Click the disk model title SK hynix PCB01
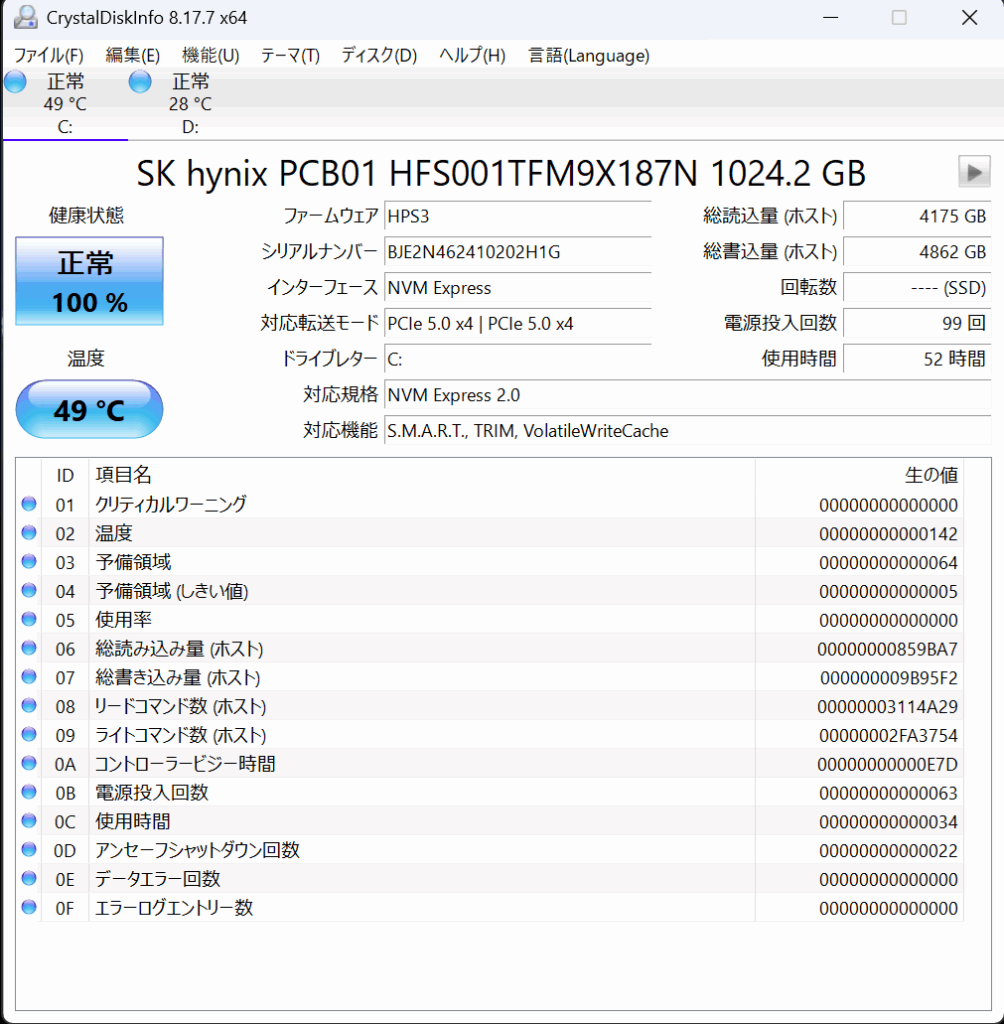Image resolution: width=1004 pixels, height=1024 pixels. (x=501, y=174)
